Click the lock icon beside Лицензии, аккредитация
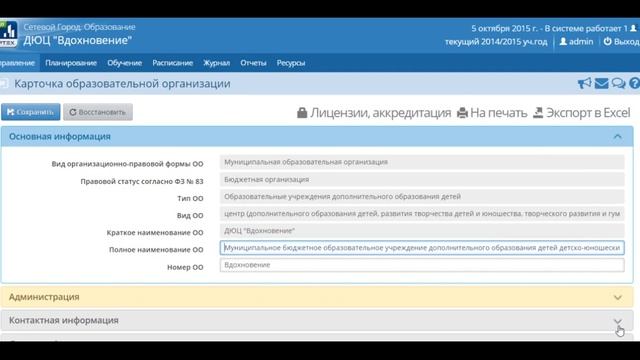Screen dimensions: 640x360 pos(302,113)
